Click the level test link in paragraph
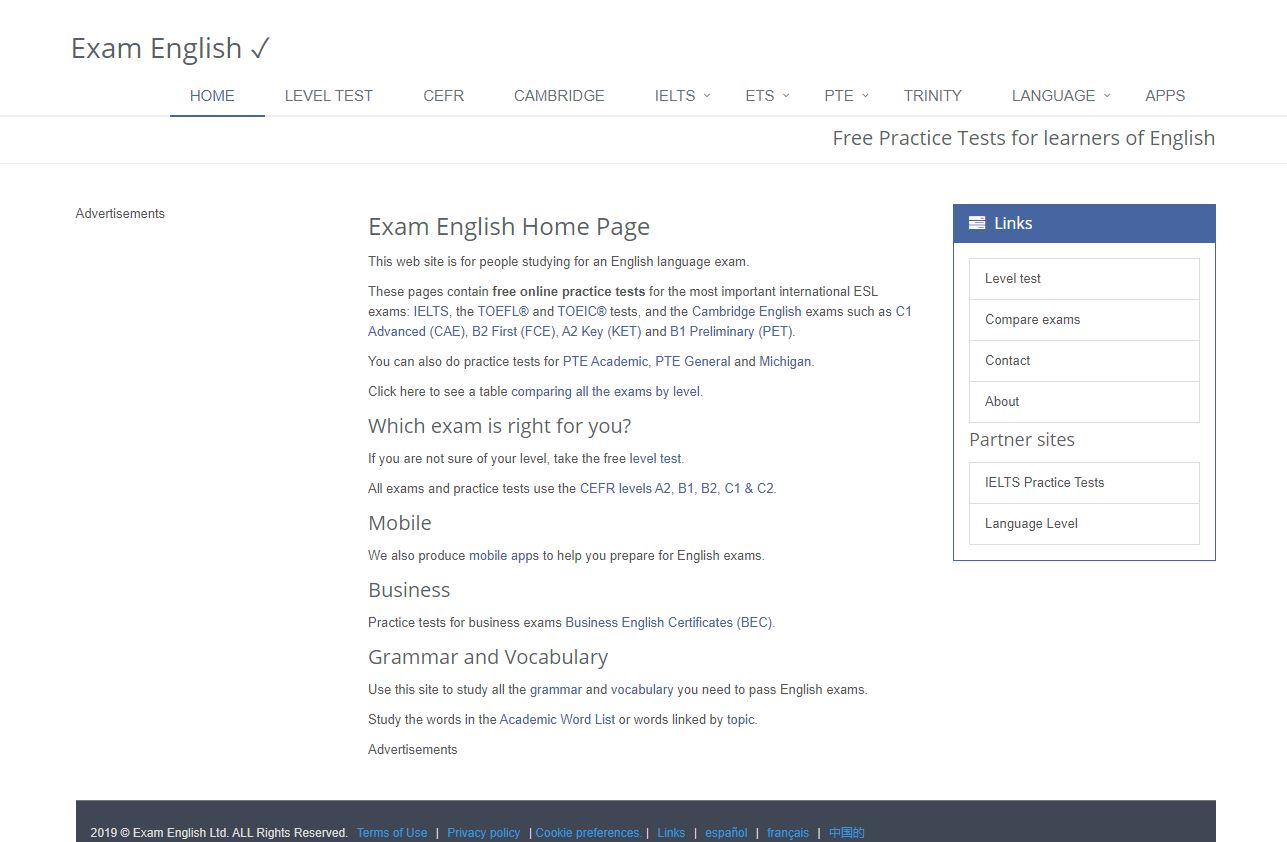The image size is (1287, 842). 655,458
